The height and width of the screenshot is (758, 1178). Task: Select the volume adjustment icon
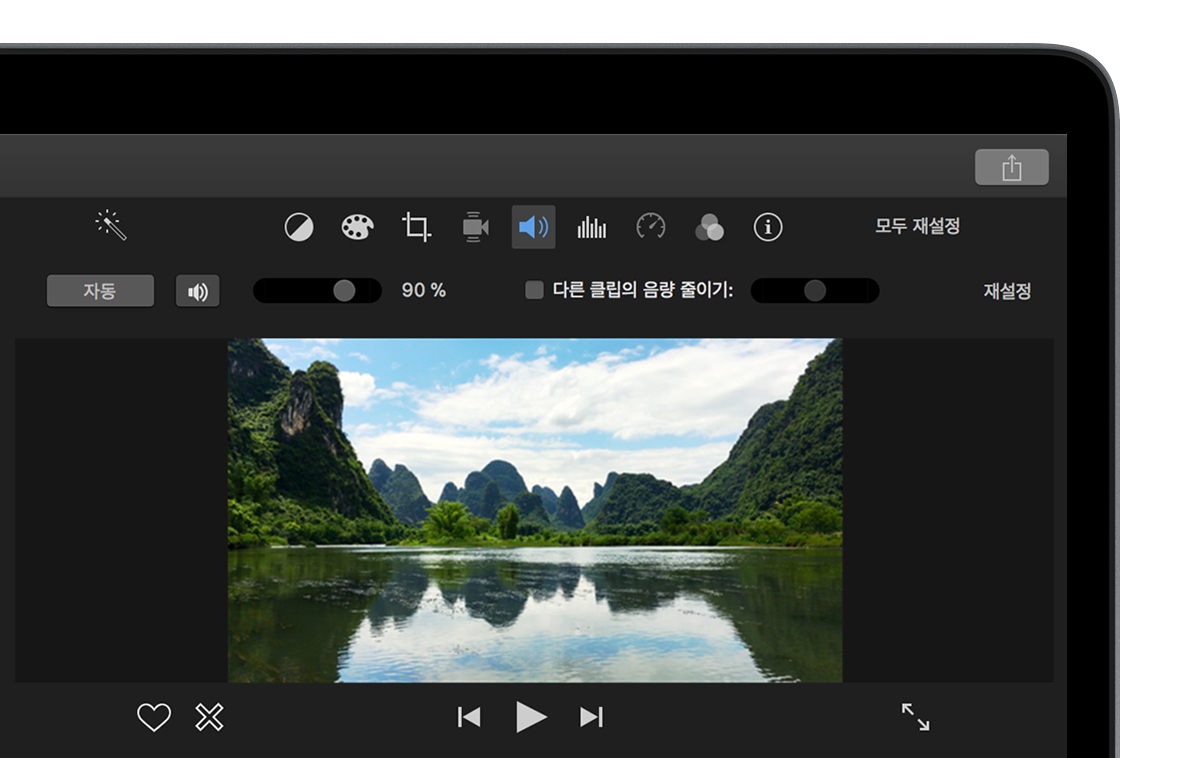point(533,227)
